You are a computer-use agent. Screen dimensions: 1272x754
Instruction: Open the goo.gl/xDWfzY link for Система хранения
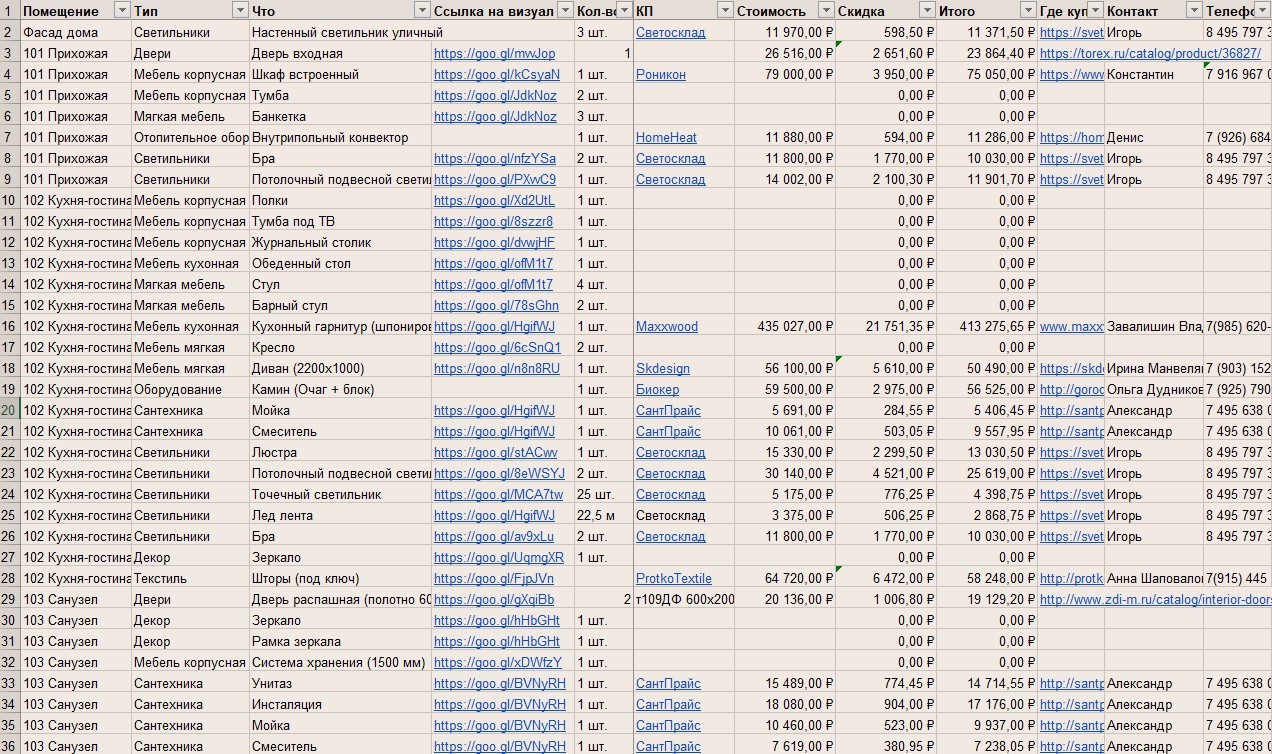[x=498, y=662]
